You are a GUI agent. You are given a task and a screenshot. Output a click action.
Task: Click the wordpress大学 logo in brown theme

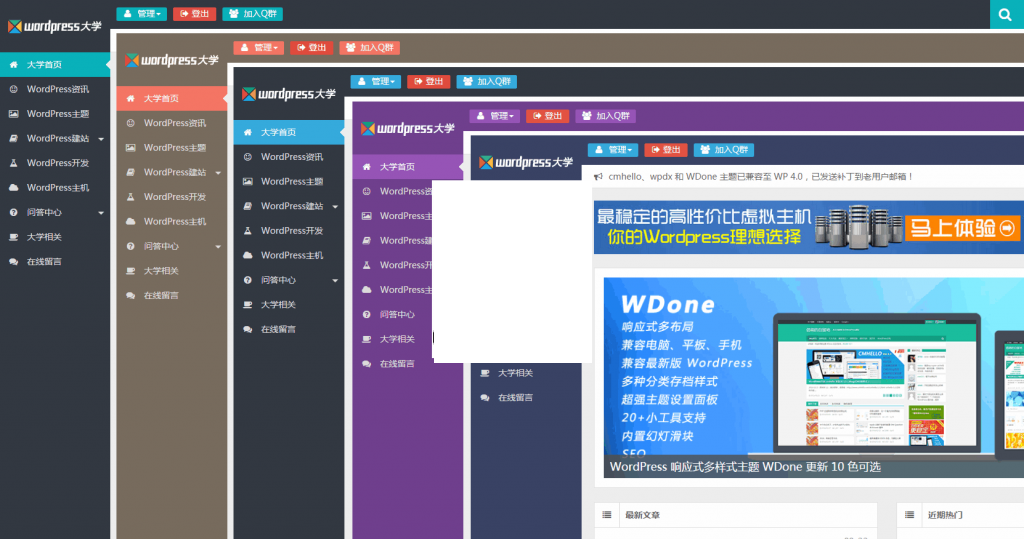[x=172, y=60]
